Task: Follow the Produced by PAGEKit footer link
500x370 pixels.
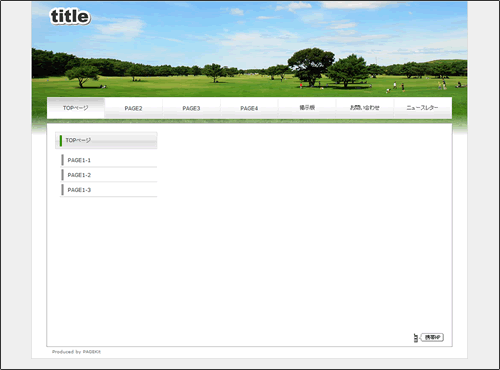Action: pyautogui.click(x=76, y=352)
